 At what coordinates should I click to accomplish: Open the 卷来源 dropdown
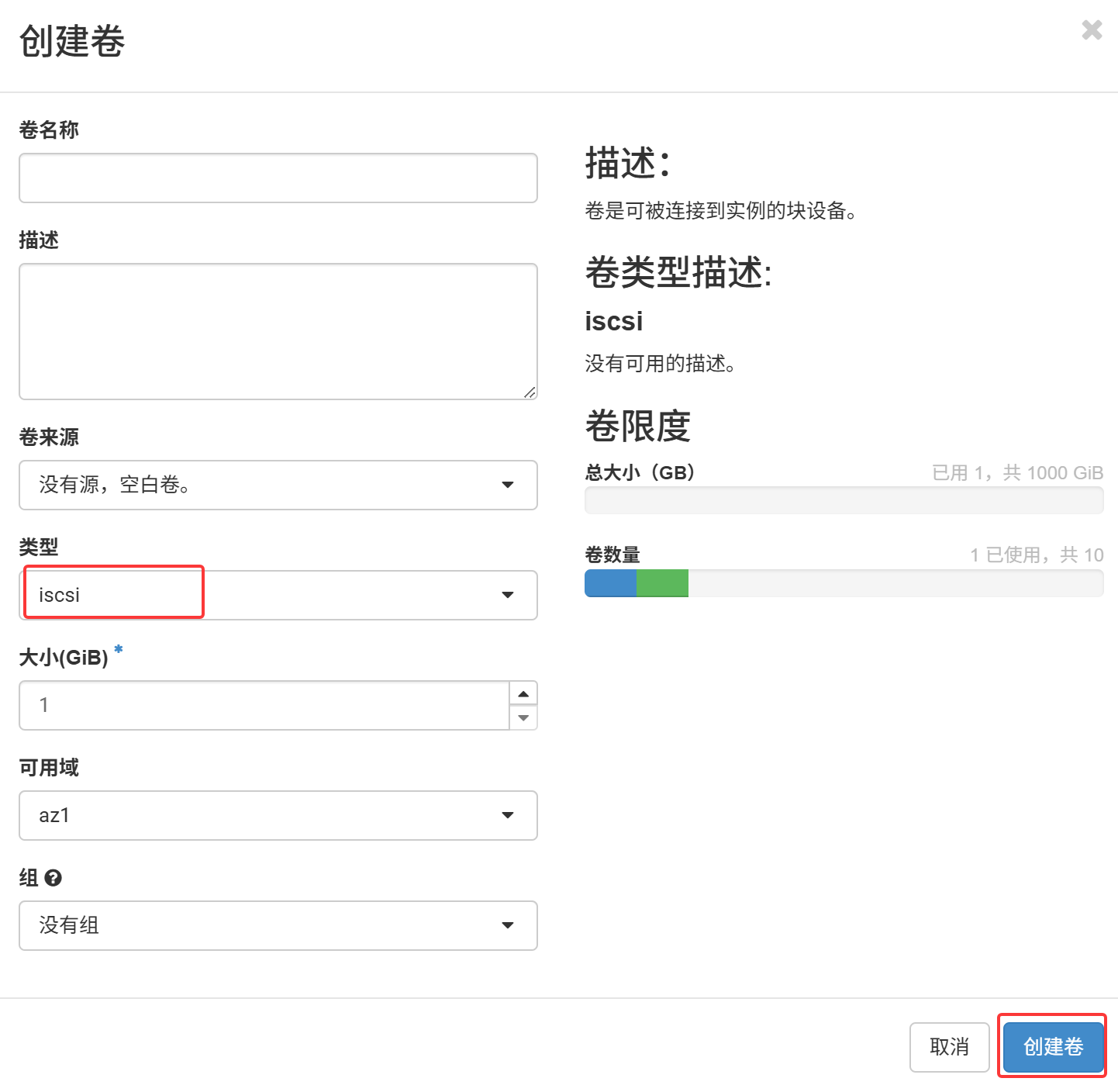[x=278, y=485]
